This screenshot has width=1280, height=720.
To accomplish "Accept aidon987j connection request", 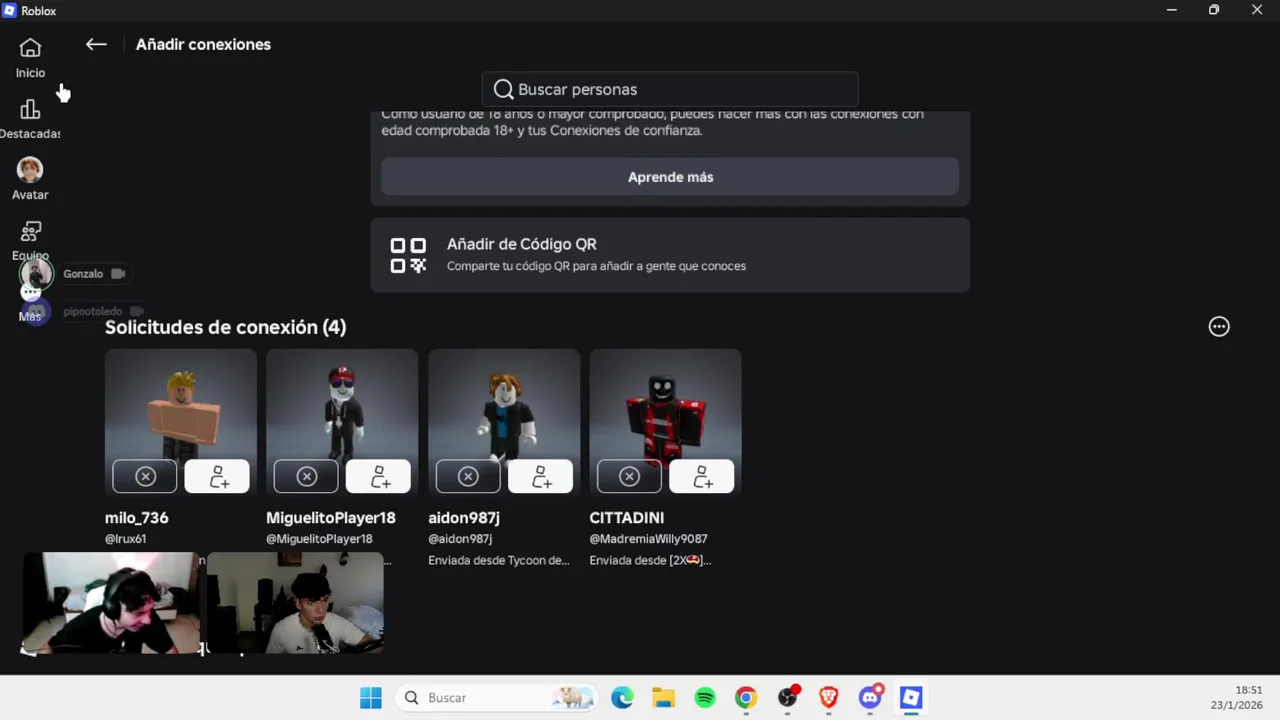I will tap(540, 477).
